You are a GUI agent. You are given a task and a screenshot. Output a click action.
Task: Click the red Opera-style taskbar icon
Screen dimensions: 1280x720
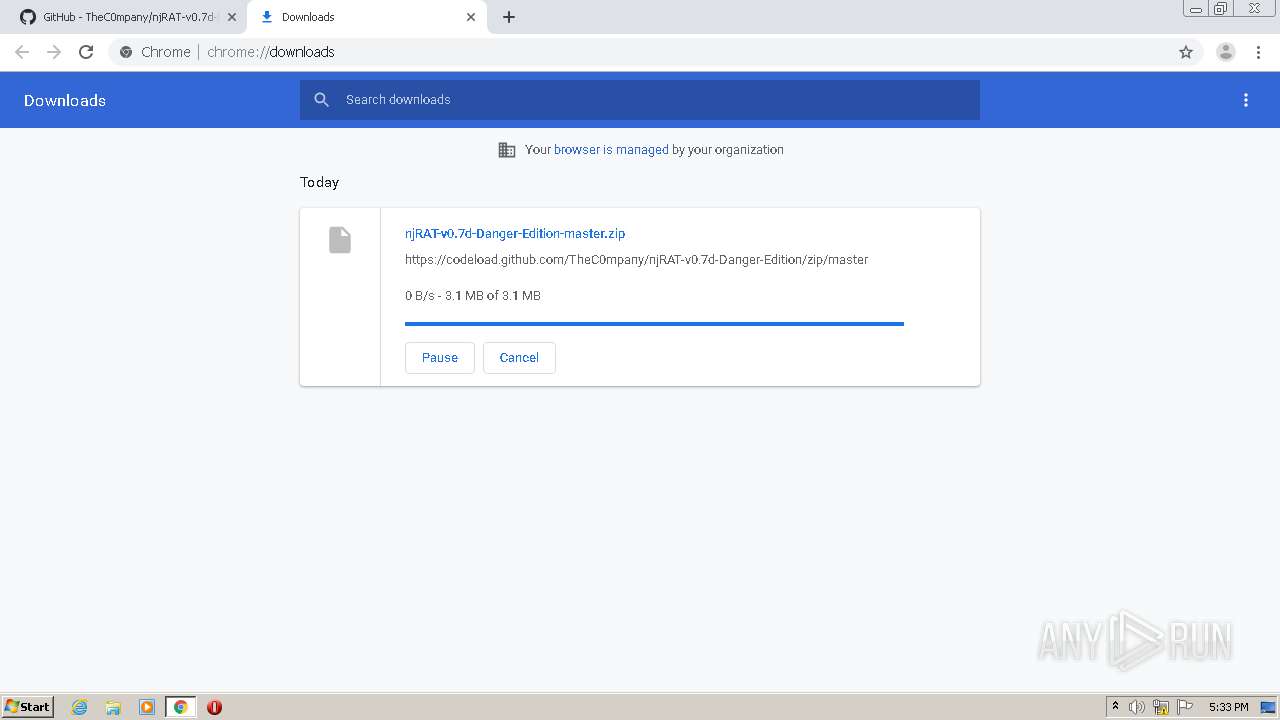214,707
